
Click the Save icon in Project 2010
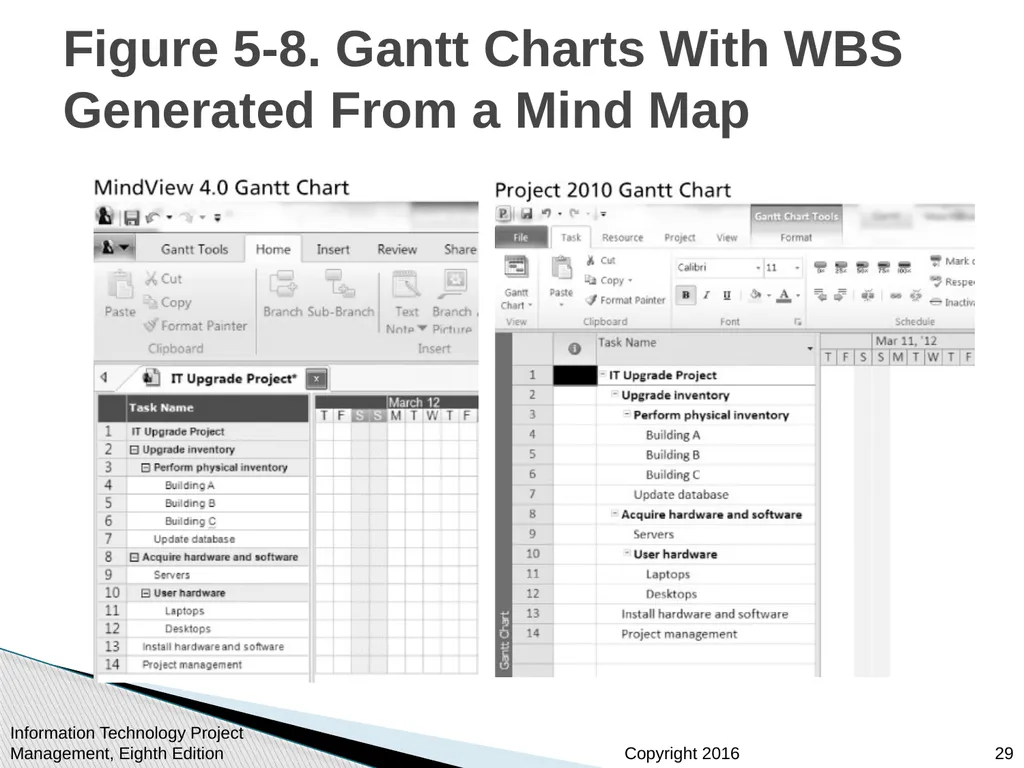pyautogui.click(x=526, y=214)
